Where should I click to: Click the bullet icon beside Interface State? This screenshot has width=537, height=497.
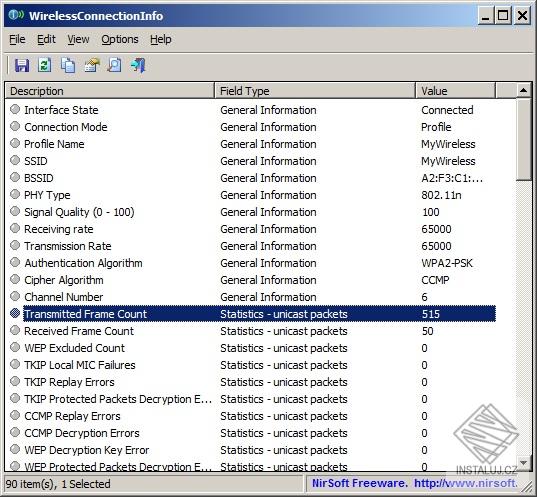tap(15, 110)
